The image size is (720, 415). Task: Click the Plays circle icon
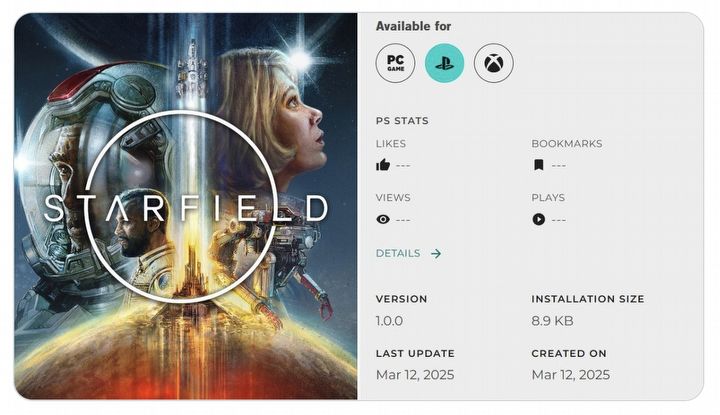(x=539, y=219)
